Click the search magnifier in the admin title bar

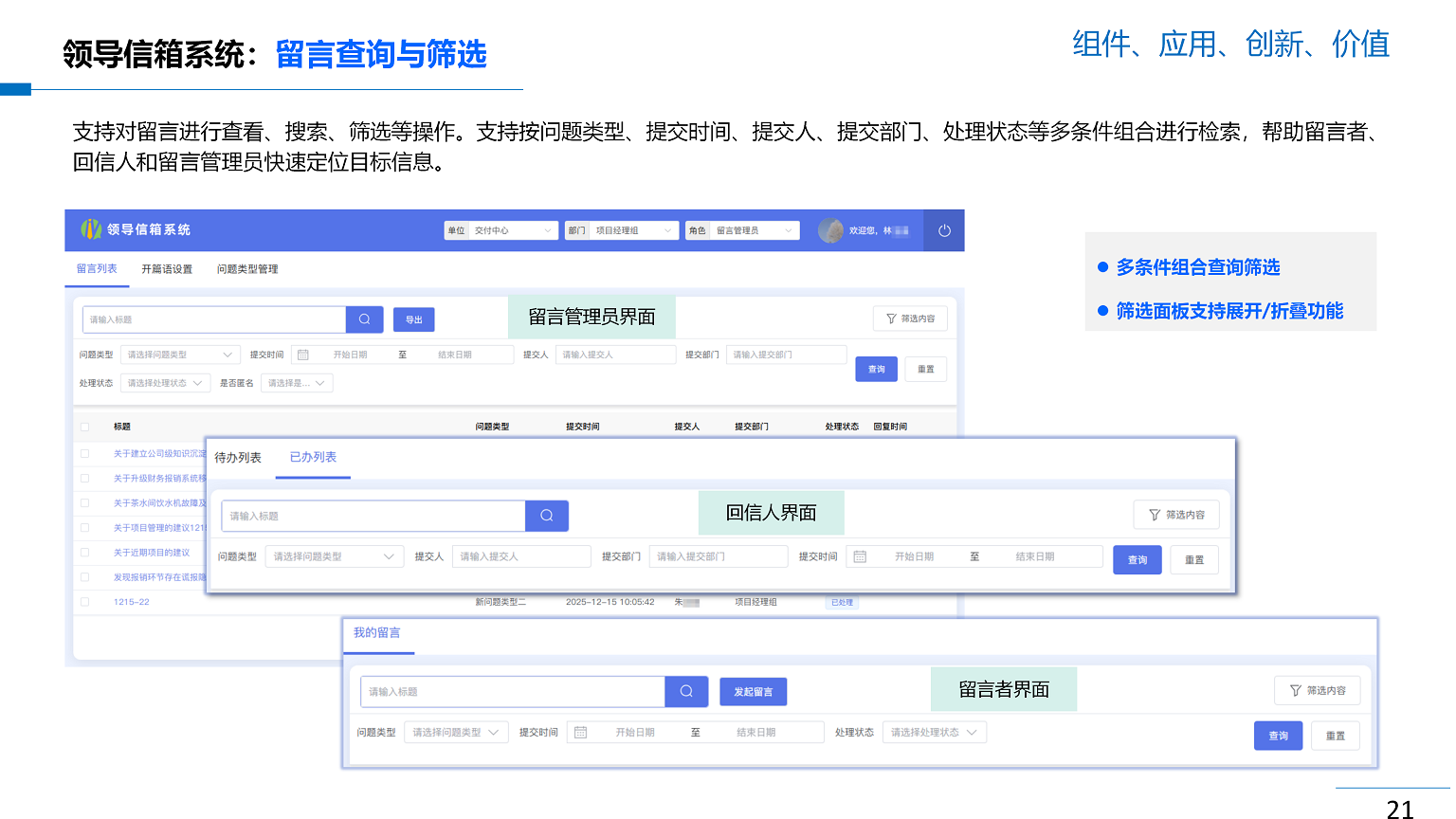[364, 319]
